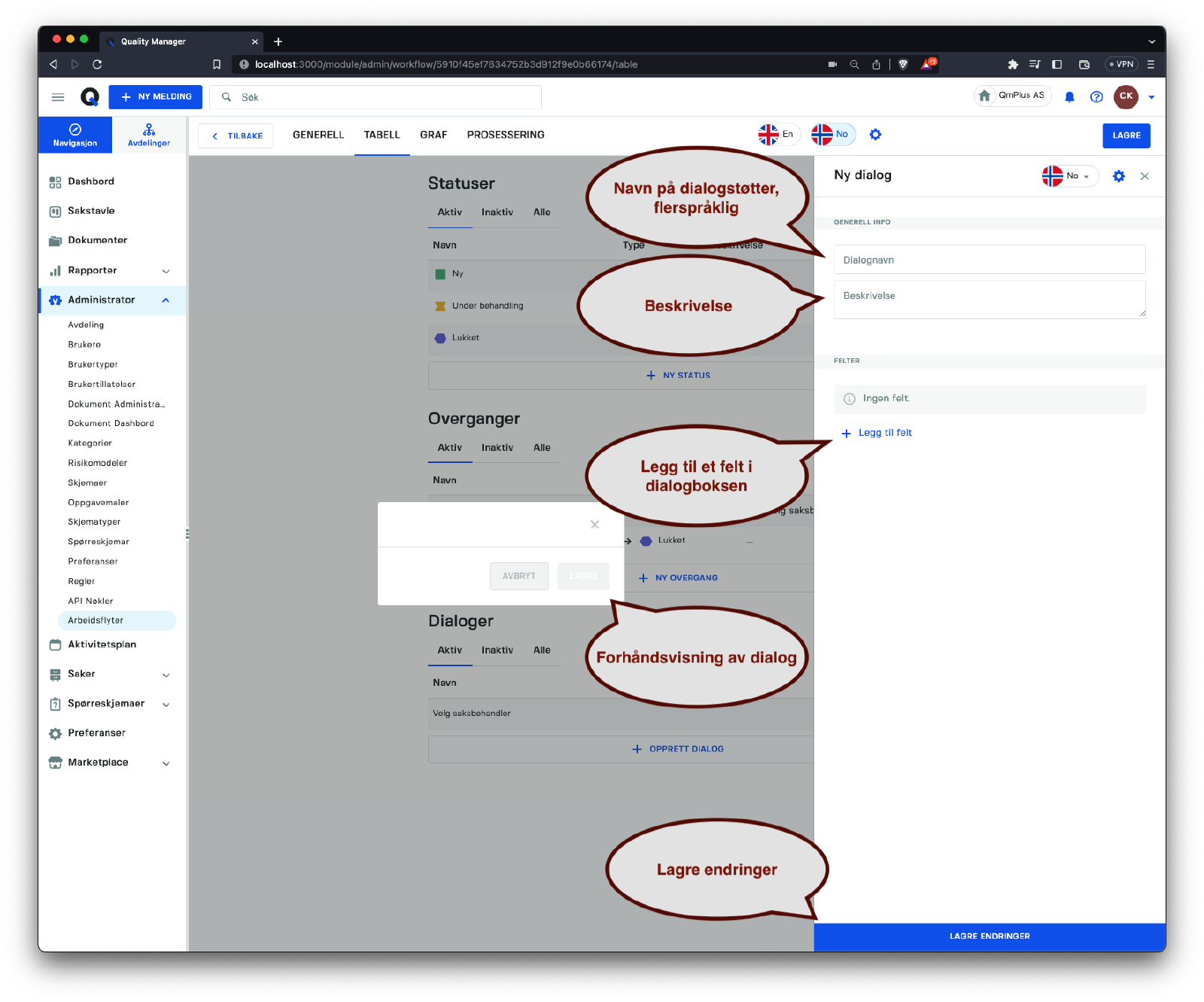Viewport: 1204px width, 1002px height.
Task: Click the notification bell icon
Action: click(x=1069, y=97)
